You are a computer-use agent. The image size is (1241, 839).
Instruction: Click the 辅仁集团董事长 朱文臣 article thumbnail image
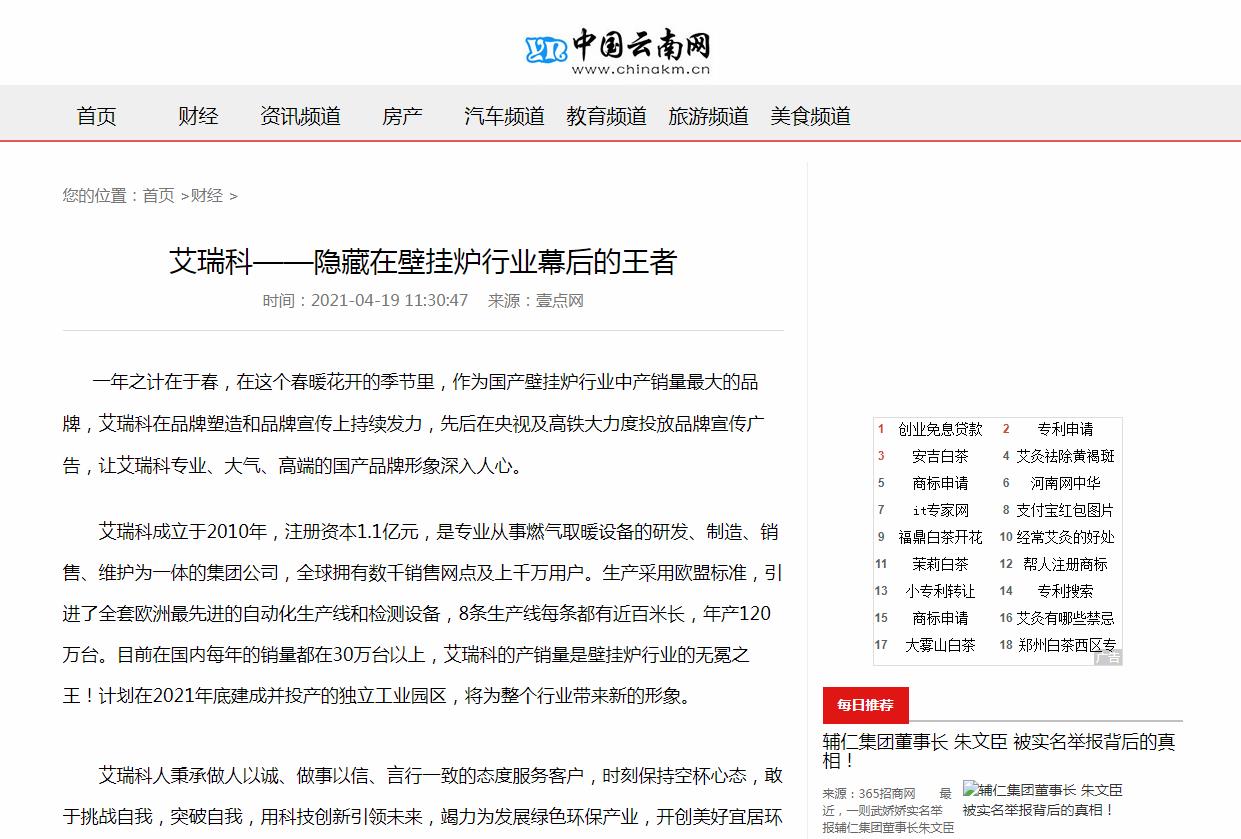pyautogui.click(x=1043, y=799)
